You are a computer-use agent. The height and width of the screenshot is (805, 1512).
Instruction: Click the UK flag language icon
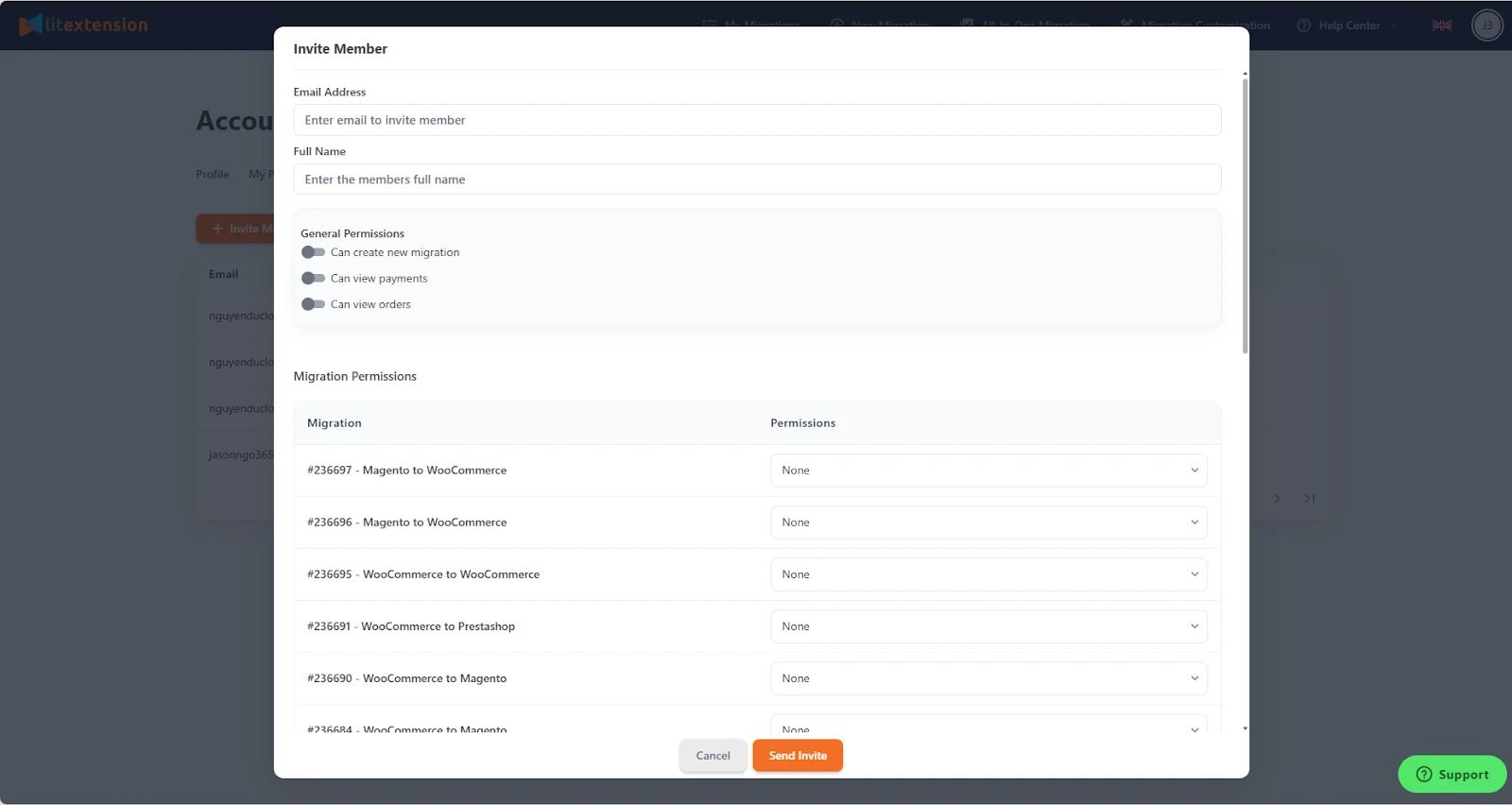[x=1441, y=26]
